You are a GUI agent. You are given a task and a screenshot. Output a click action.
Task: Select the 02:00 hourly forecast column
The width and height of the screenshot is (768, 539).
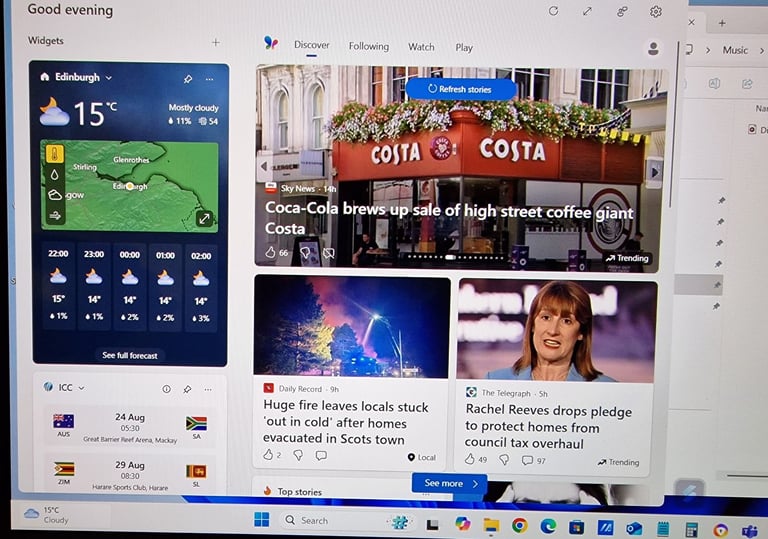click(x=201, y=288)
